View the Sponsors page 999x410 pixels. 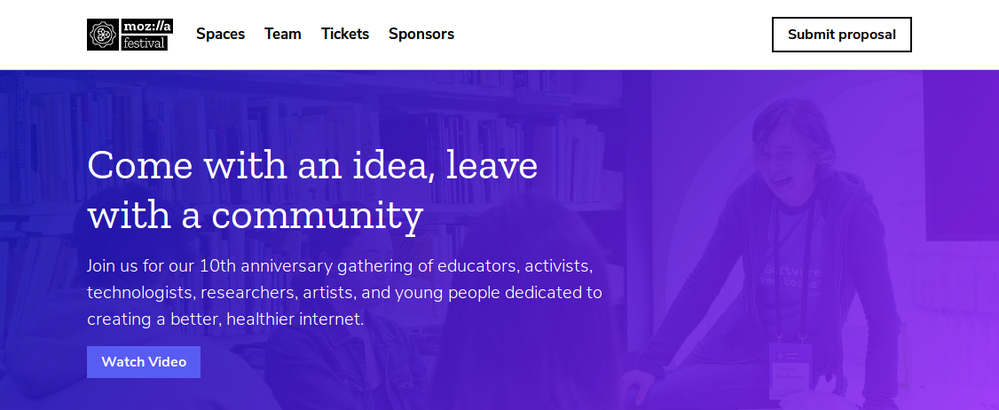pos(421,34)
